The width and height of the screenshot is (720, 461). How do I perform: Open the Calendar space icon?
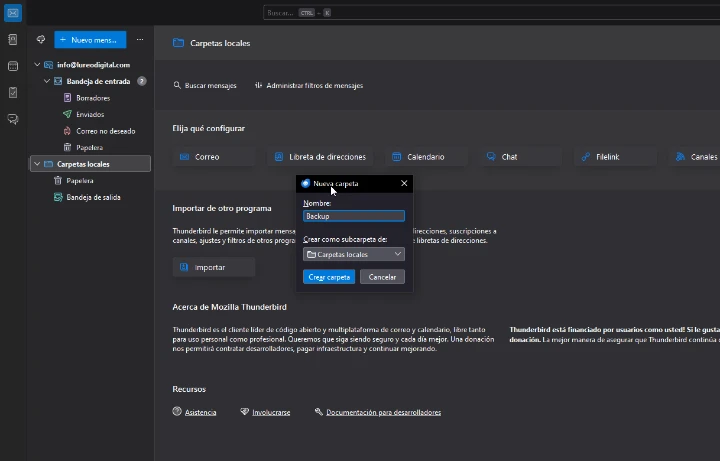point(13,66)
